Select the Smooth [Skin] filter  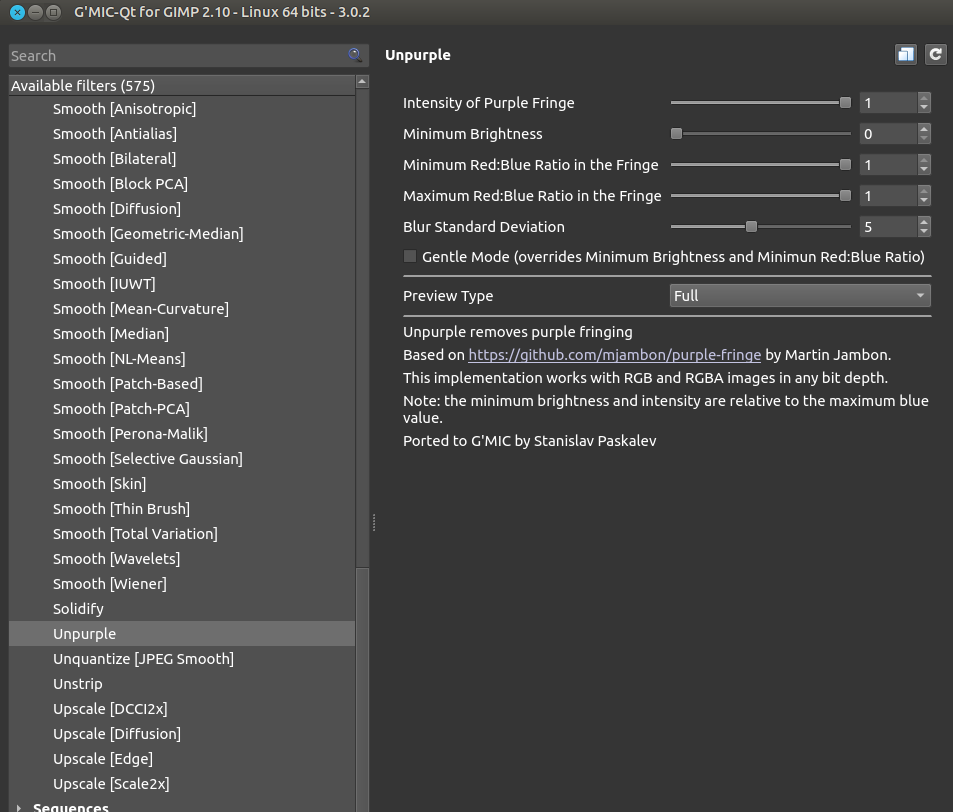182,484
